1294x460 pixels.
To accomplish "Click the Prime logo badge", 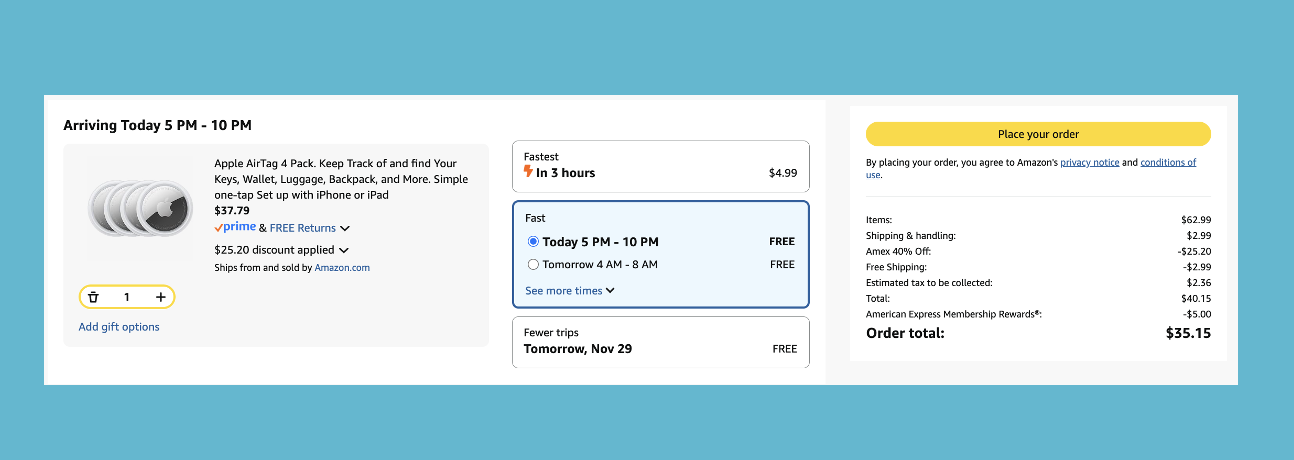I will [x=235, y=227].
